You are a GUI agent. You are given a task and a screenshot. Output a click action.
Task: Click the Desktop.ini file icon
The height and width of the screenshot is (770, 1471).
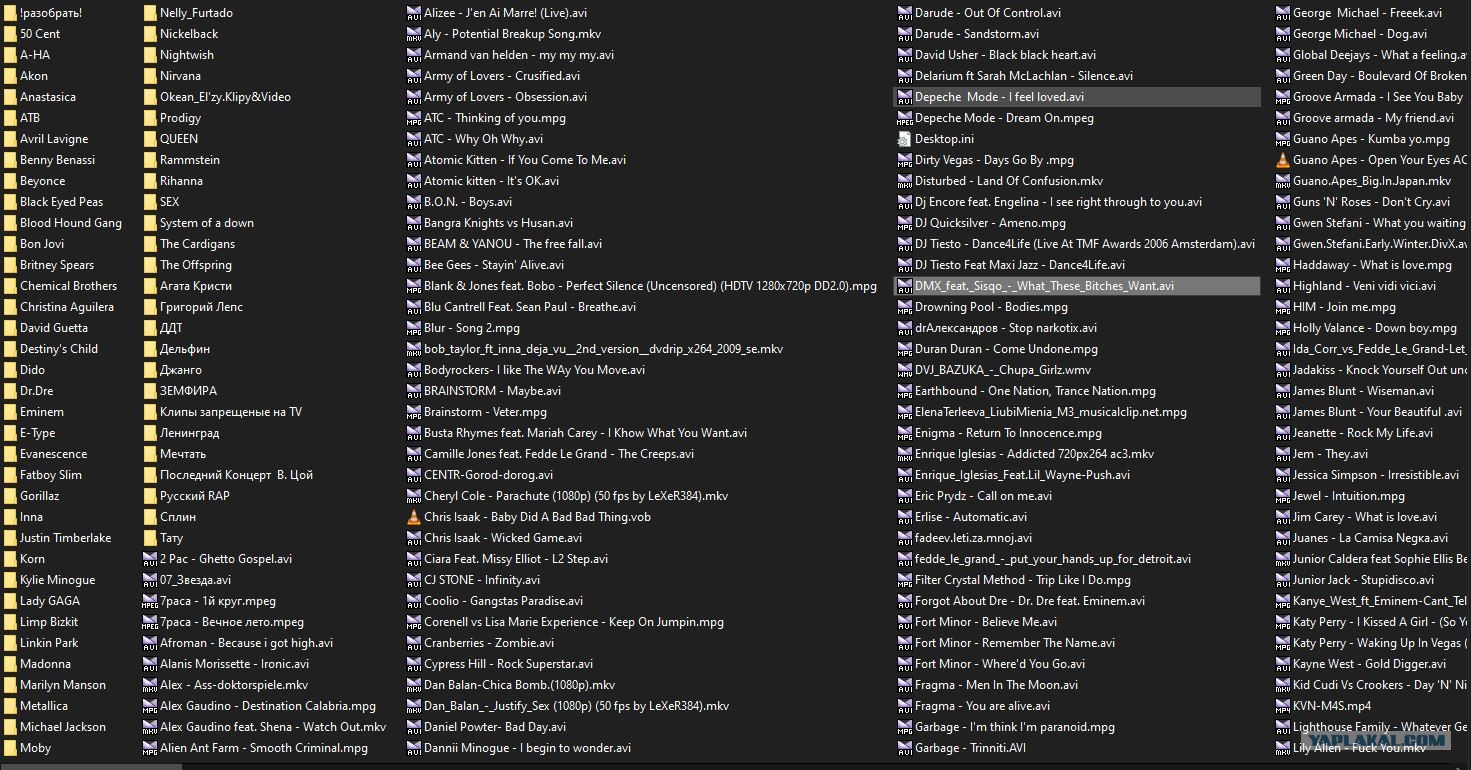tap(905, 139)
